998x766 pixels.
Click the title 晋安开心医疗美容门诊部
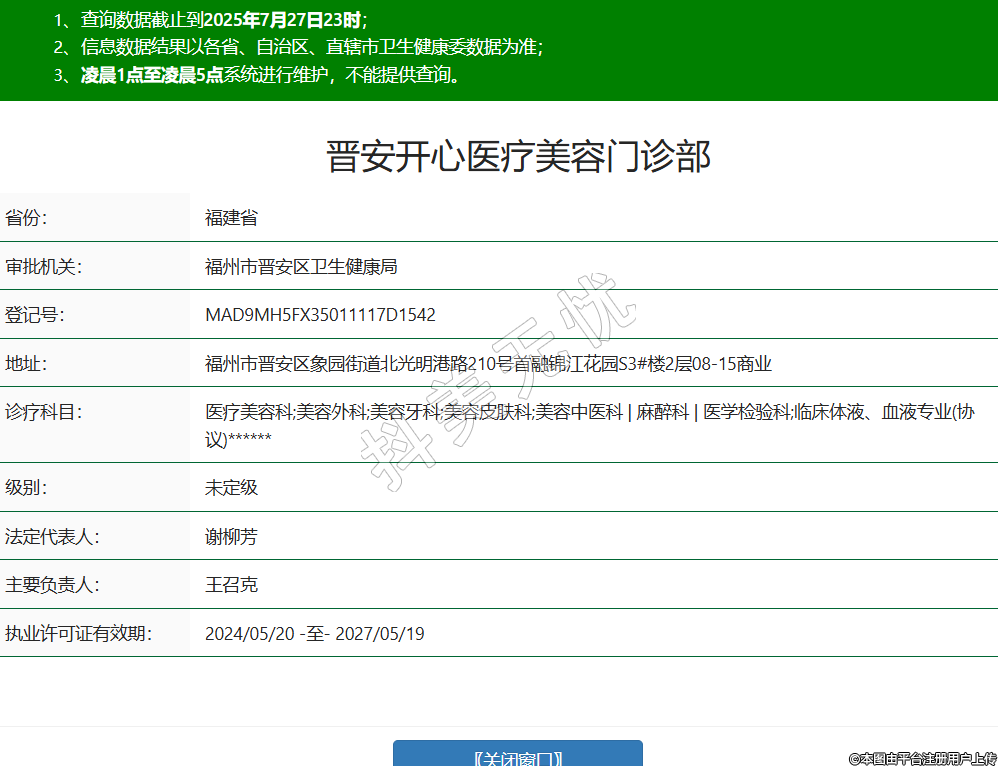click(x=518, y=157)
